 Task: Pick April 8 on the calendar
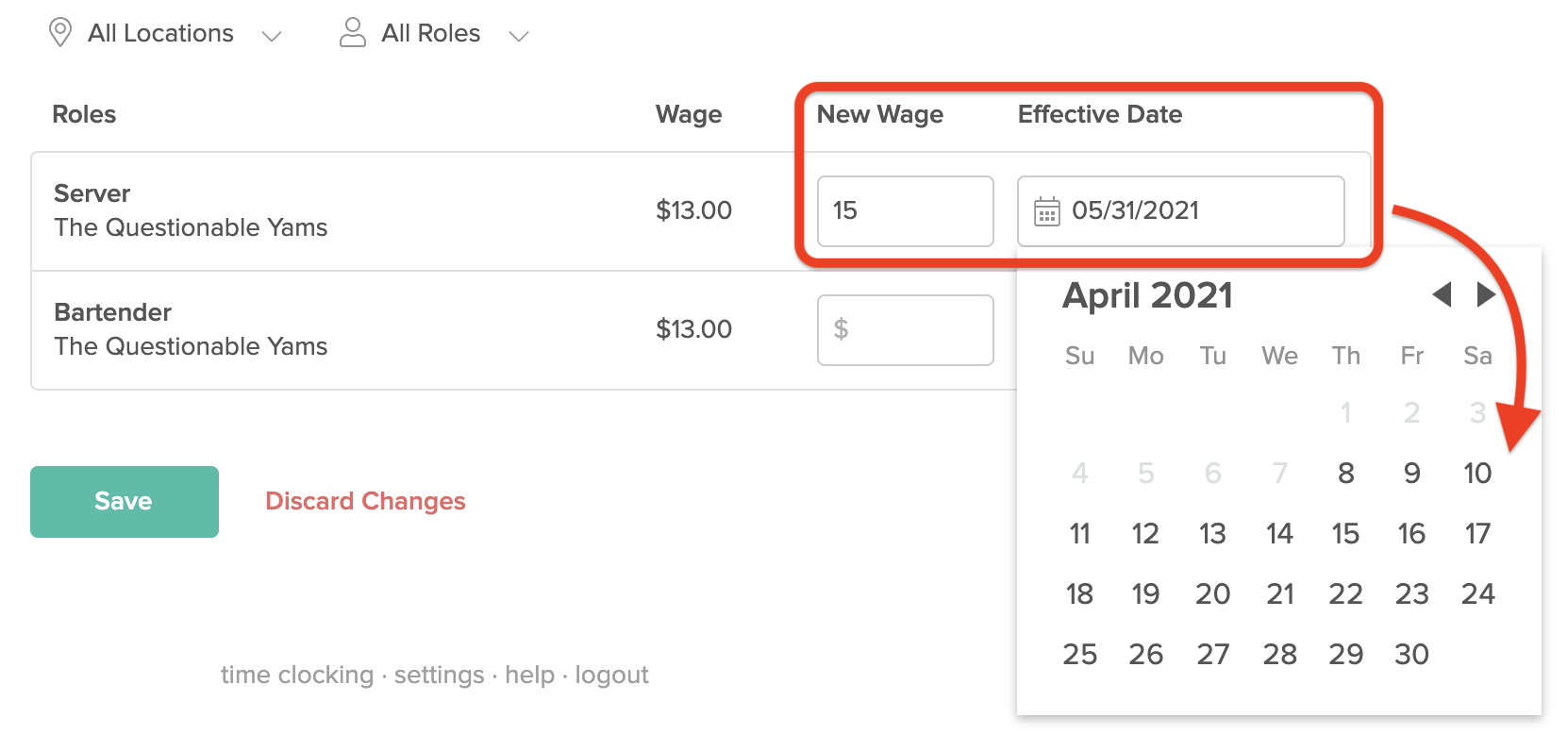click(x=1345, y=474)
